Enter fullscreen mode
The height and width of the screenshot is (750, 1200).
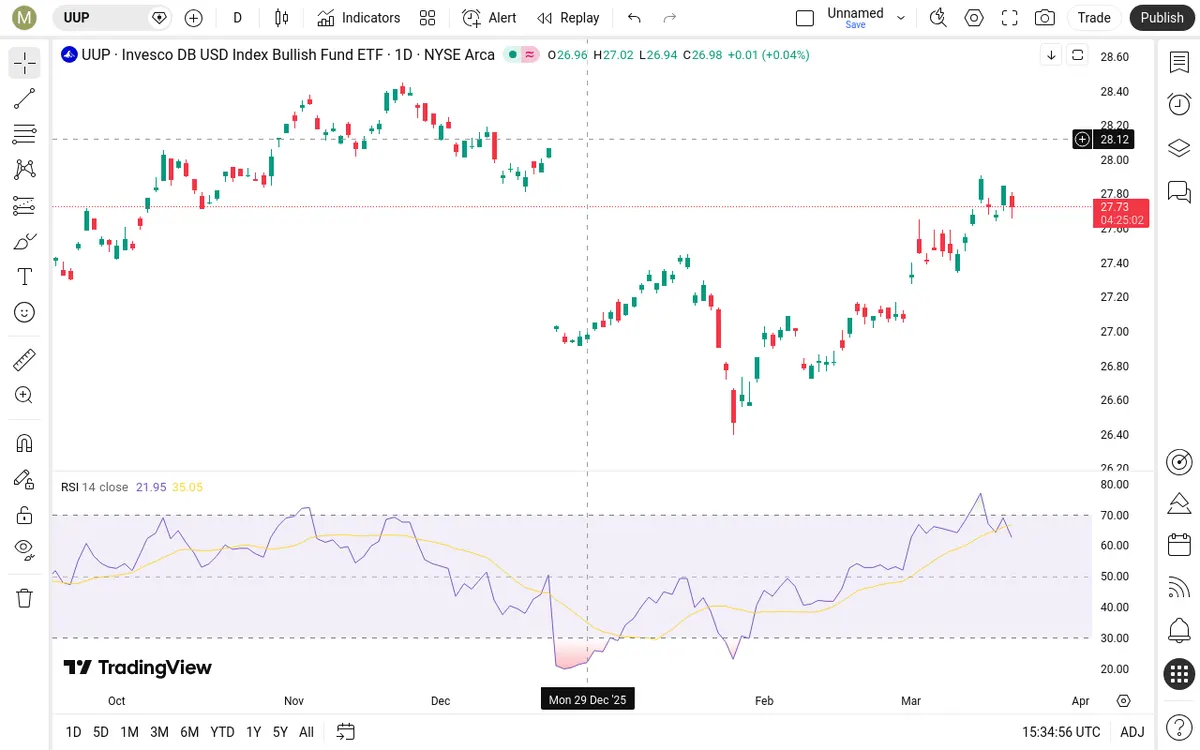(1010, 18)
